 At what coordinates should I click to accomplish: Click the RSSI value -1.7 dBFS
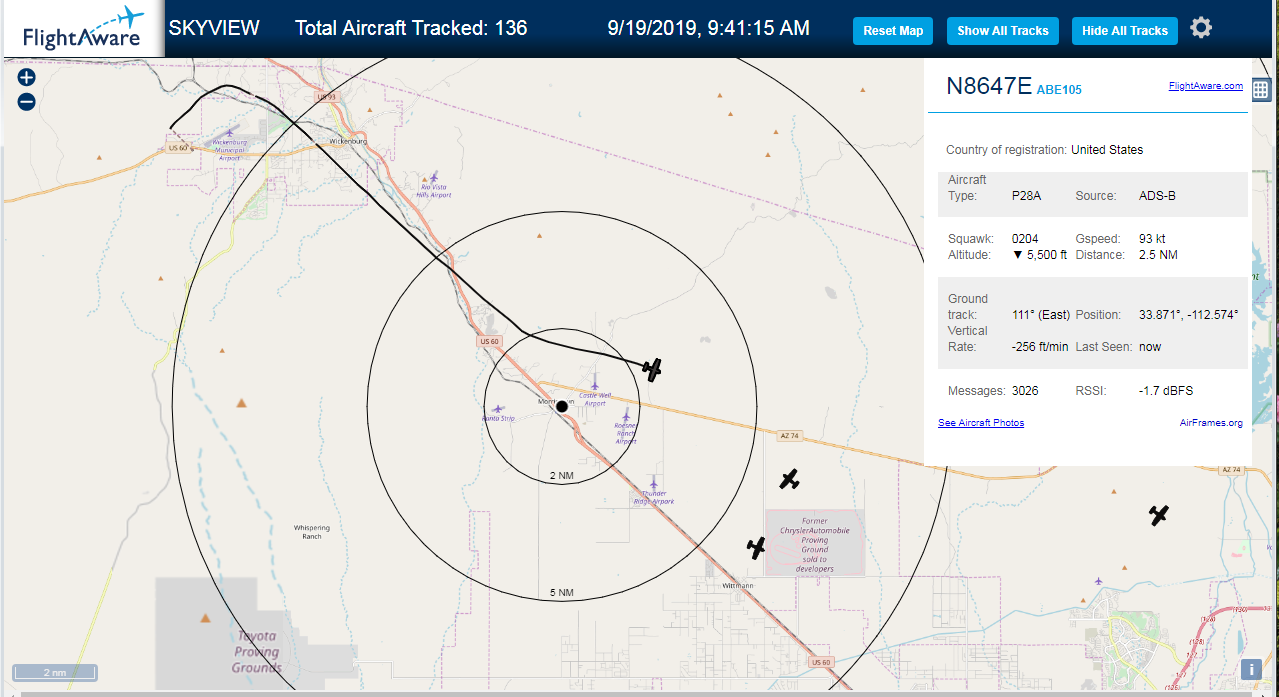1166,391
